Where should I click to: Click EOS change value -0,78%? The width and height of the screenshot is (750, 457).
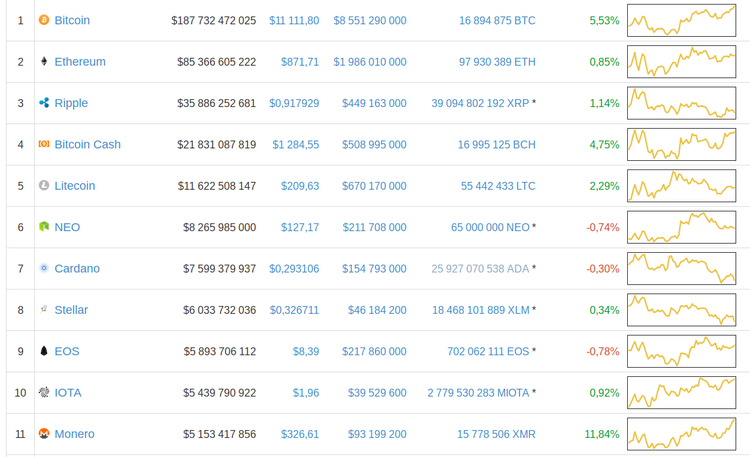[603, 351]
